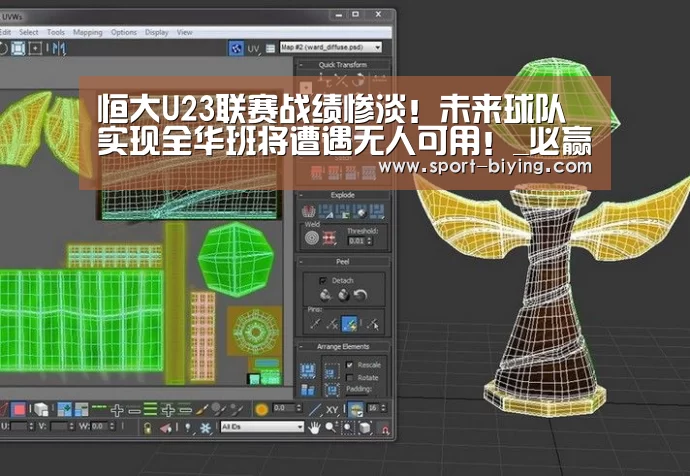
Task: Select Polygon sub-object mode red square
Action: click(18, 410)
